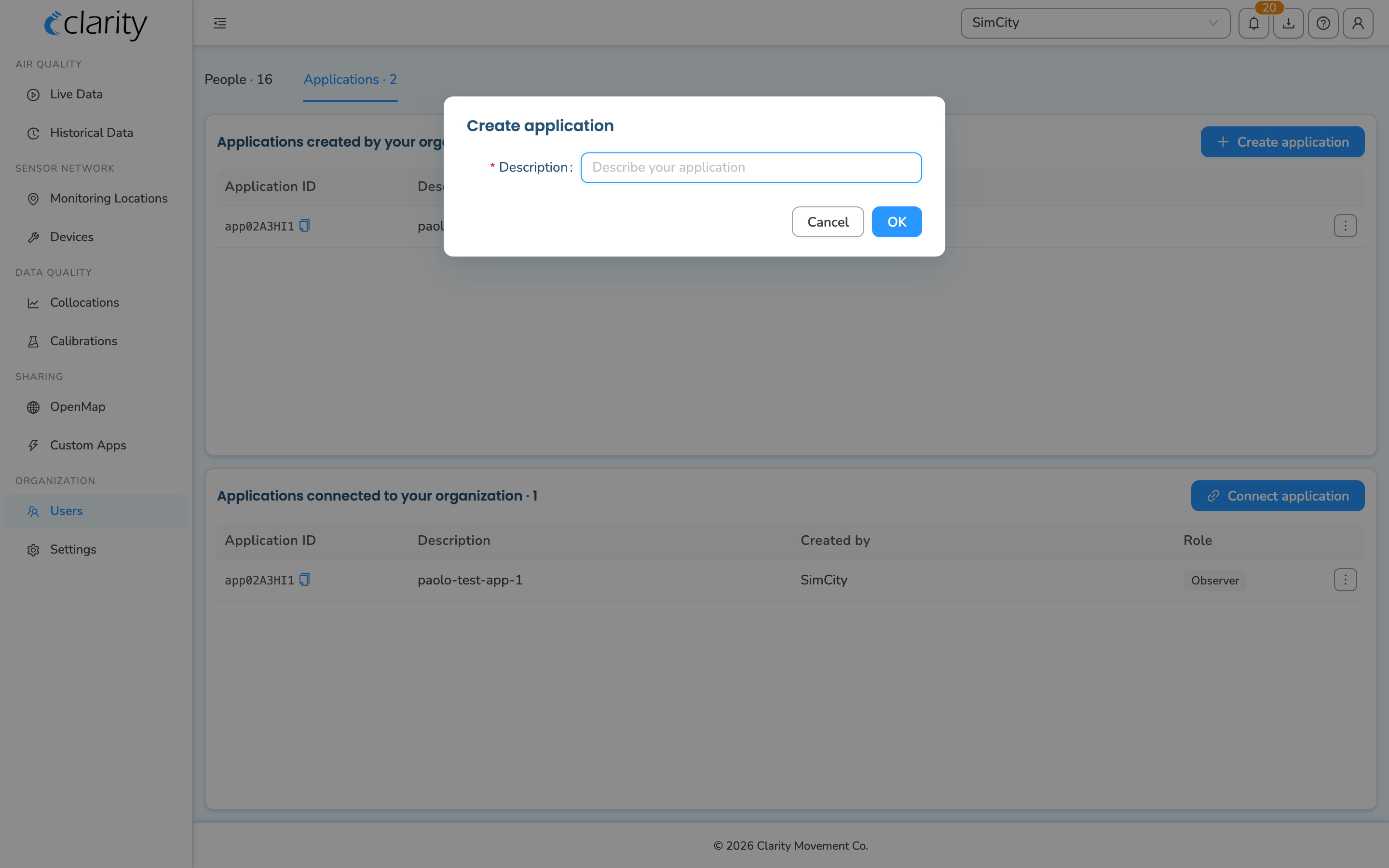Click the notification count badge 20
This screenshot has height=868, width=1389.
(x=1269, y=7)
